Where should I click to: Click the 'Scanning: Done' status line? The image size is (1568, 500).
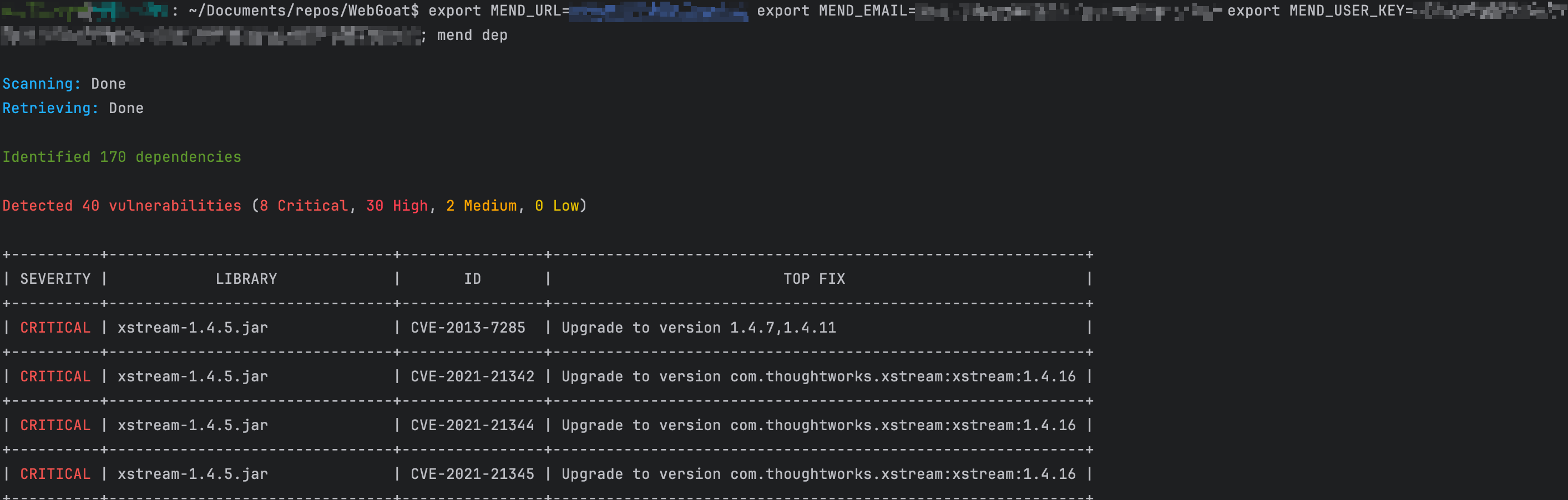coord(64,83)
